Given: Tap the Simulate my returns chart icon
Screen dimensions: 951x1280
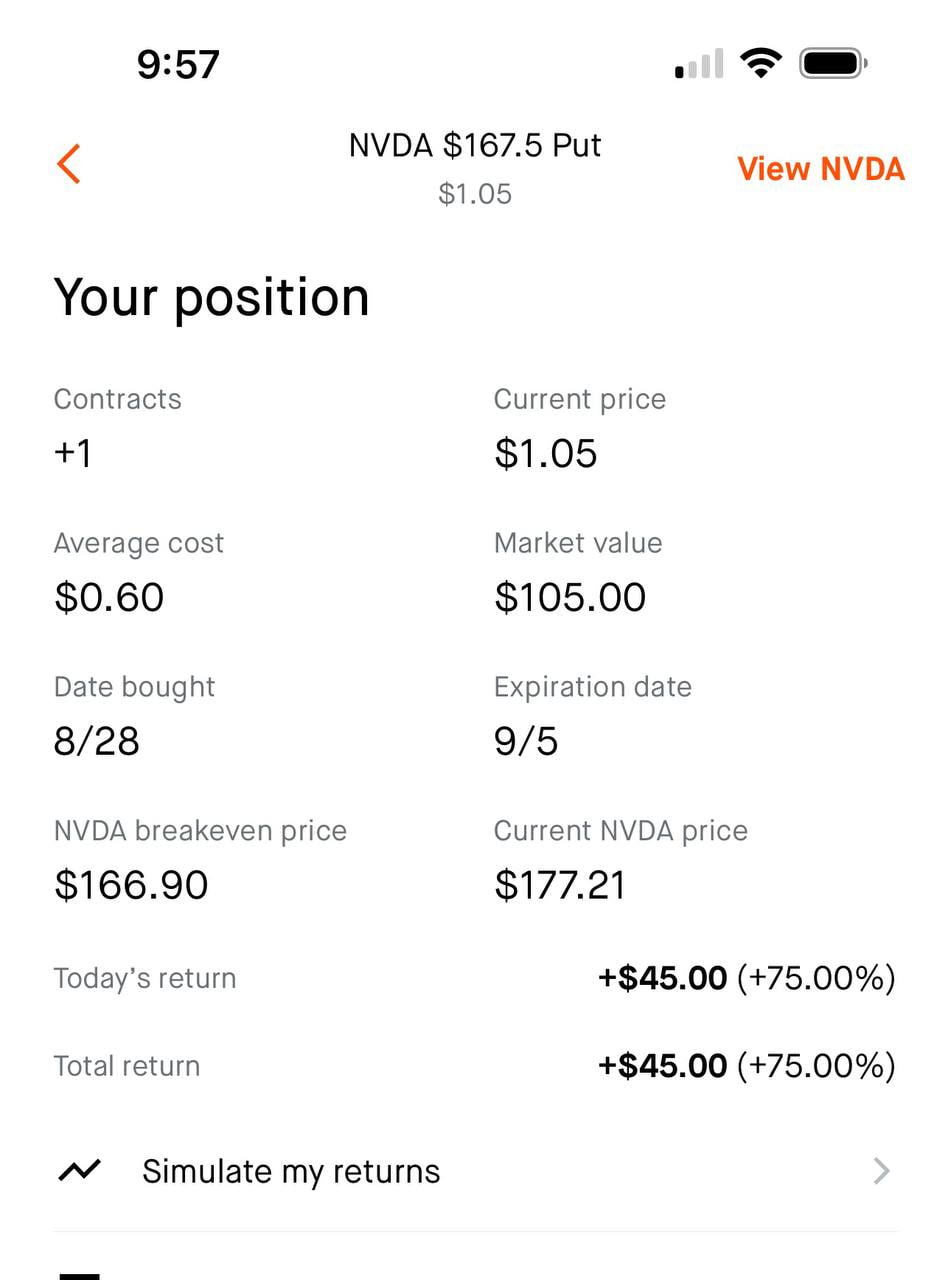Looking at the screenshot, I should point(80,1170).
